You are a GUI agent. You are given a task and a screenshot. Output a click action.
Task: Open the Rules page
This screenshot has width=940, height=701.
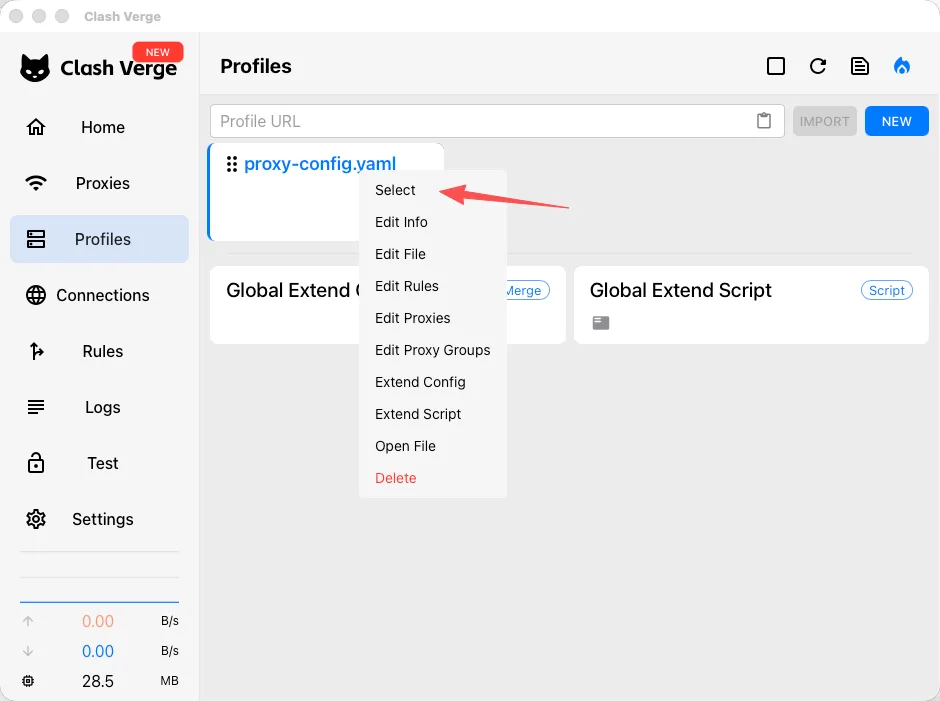click(100, 351)
